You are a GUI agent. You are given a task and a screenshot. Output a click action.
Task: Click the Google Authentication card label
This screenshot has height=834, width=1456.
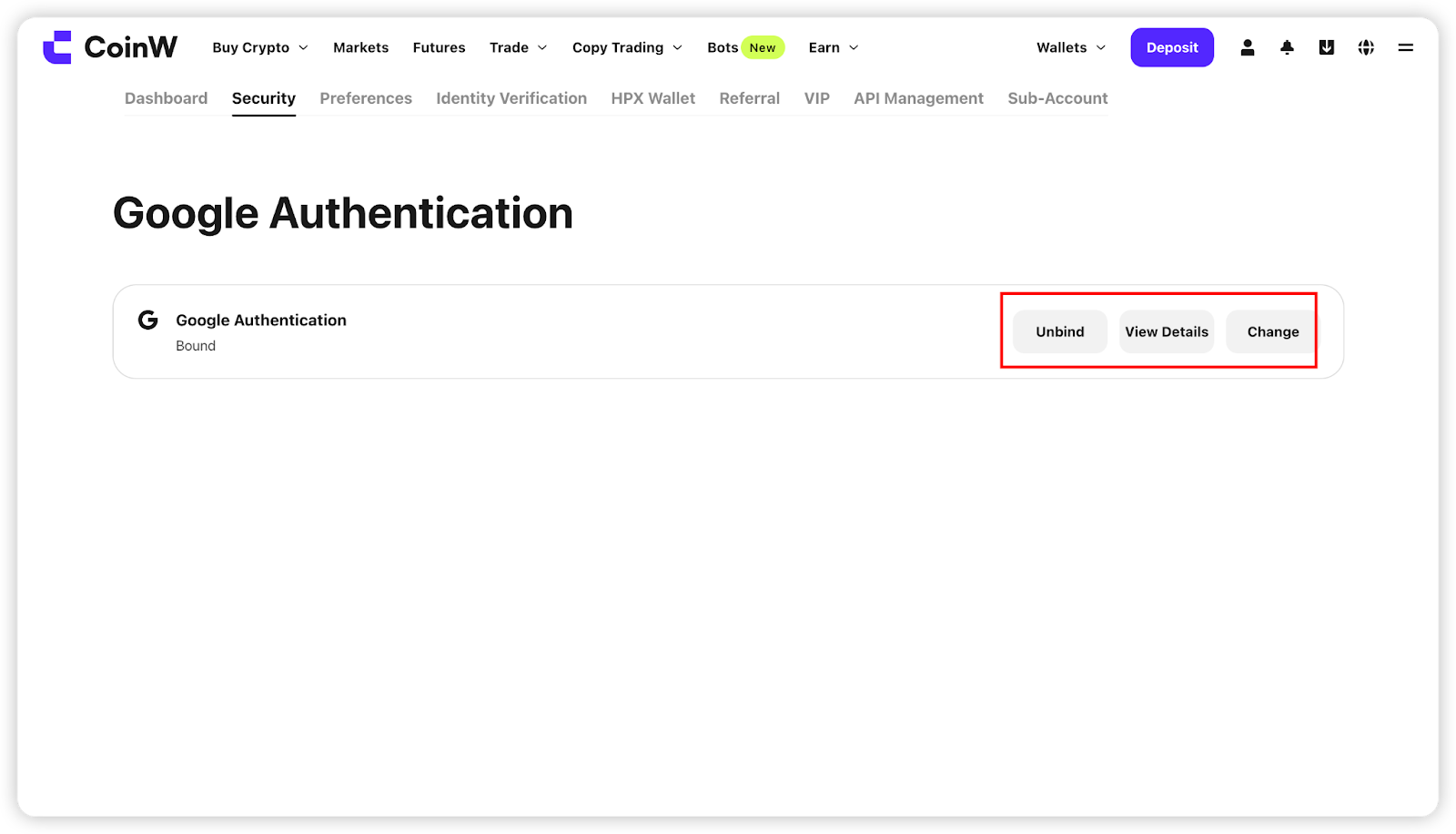tap(261, 320)
